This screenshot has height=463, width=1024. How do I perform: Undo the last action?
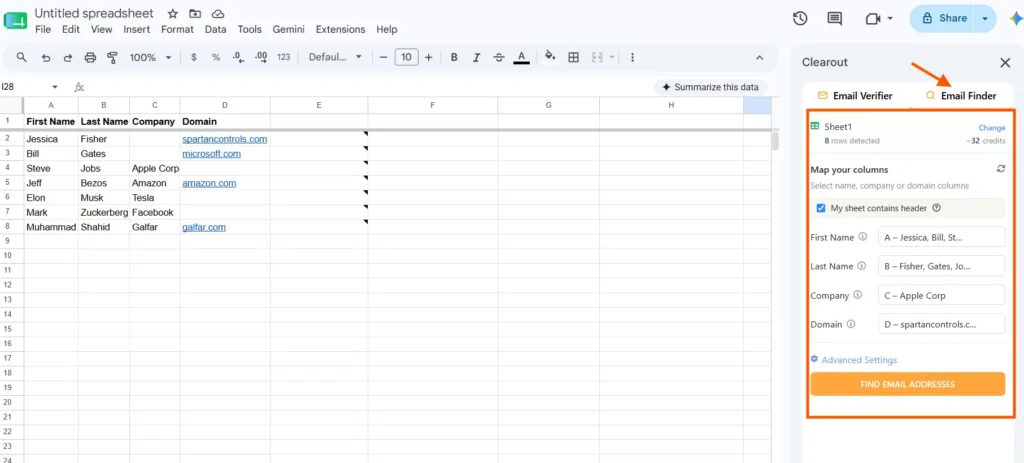pos(46,57)
